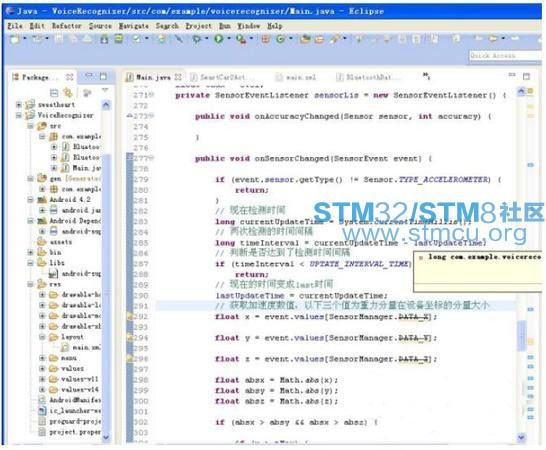Click the New file toolbar icon
Screen dimensions: 546x450
click(x=15, y=39)
